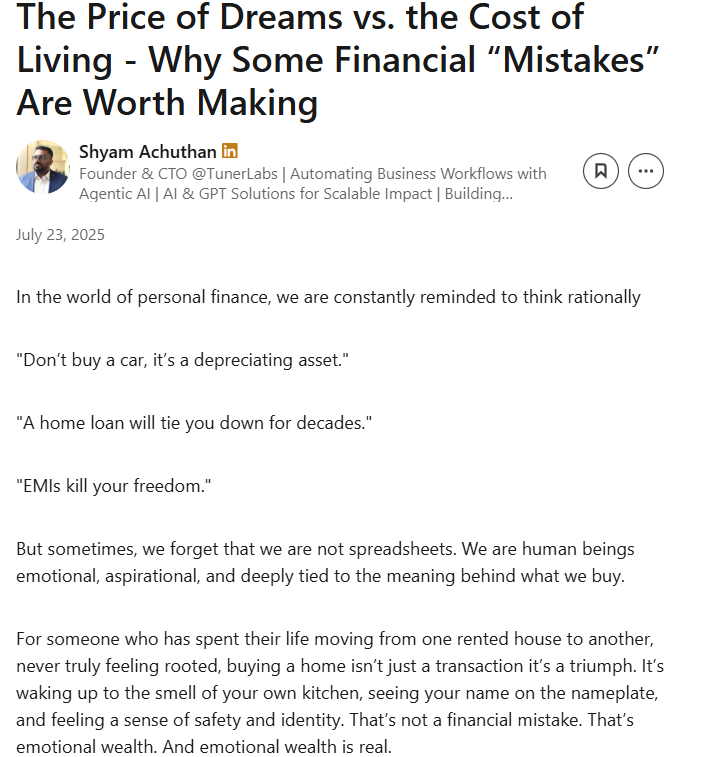Screen dimensions: 705x757
Task: Click the "EMIs kill your freedom" quote
Action: tap(113, 486)
